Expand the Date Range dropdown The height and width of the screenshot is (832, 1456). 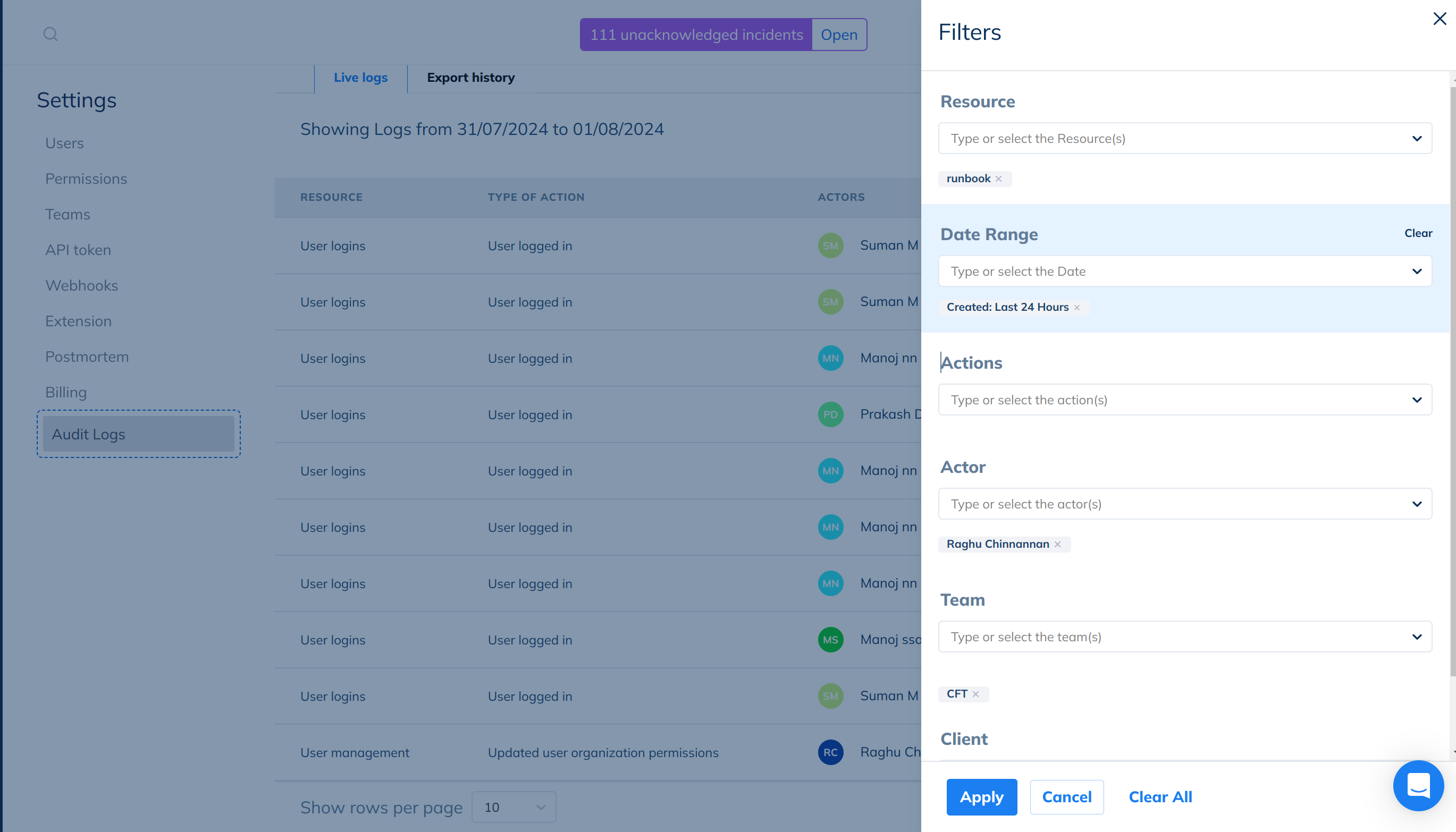(x=1417, y=271)
